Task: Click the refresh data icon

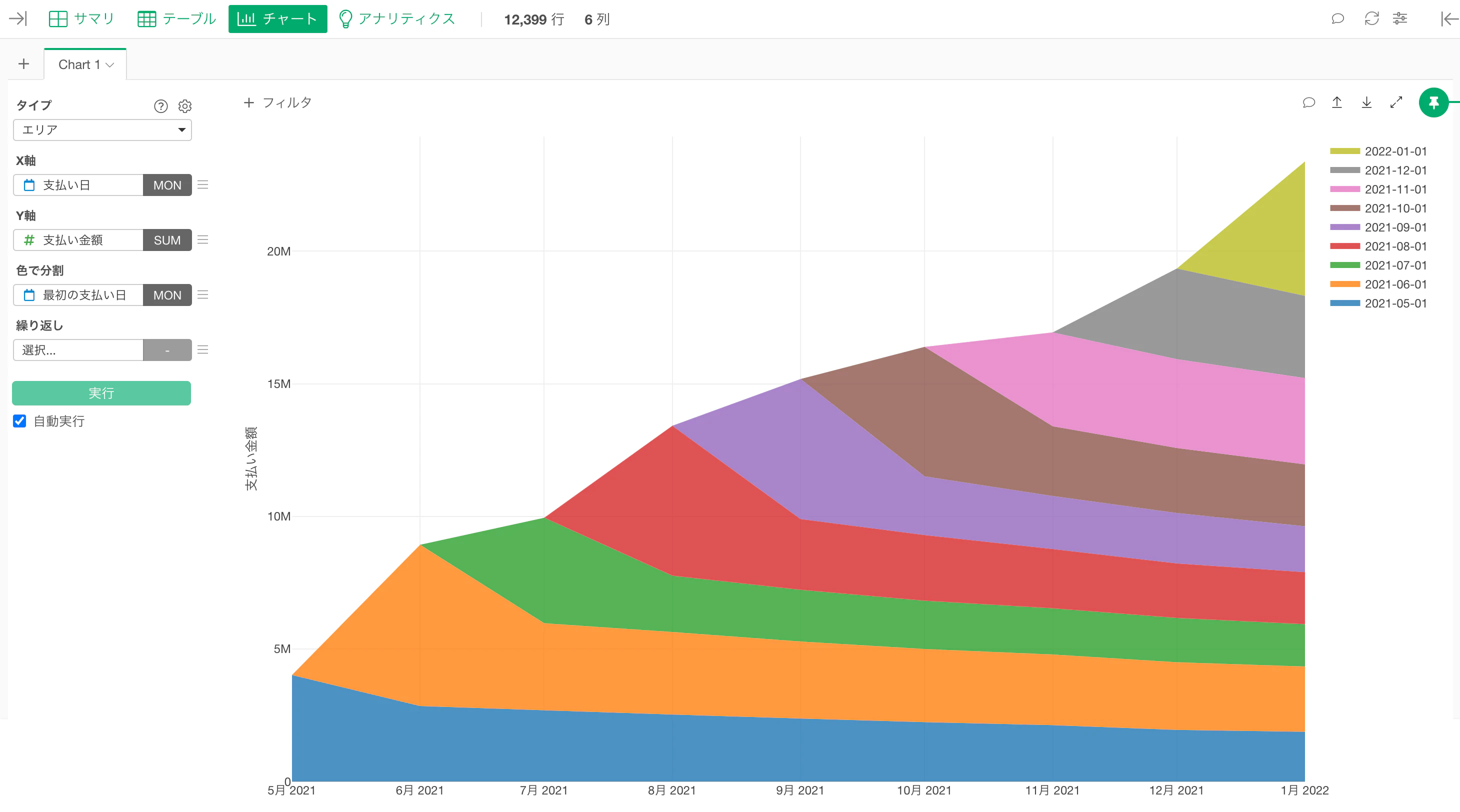Action: pyautogui.click(x=1371, y=18)
